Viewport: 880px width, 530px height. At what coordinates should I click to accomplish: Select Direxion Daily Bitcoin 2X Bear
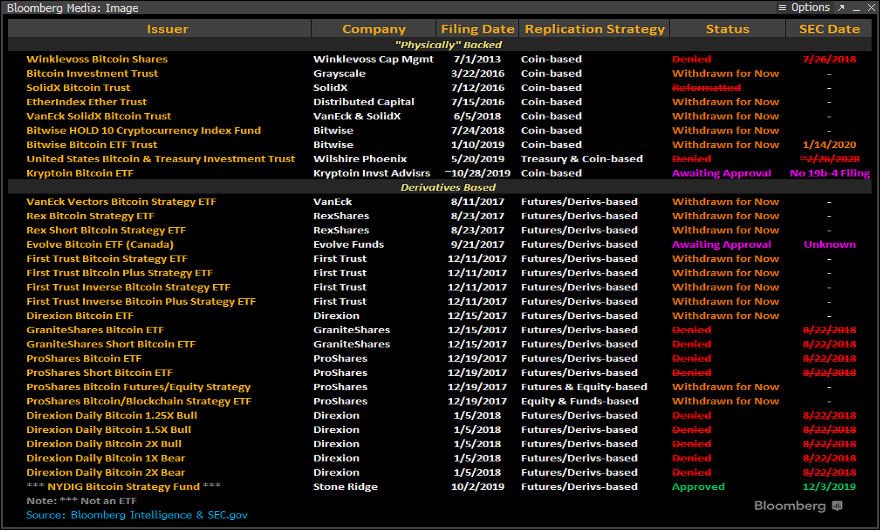coord(106,473)
